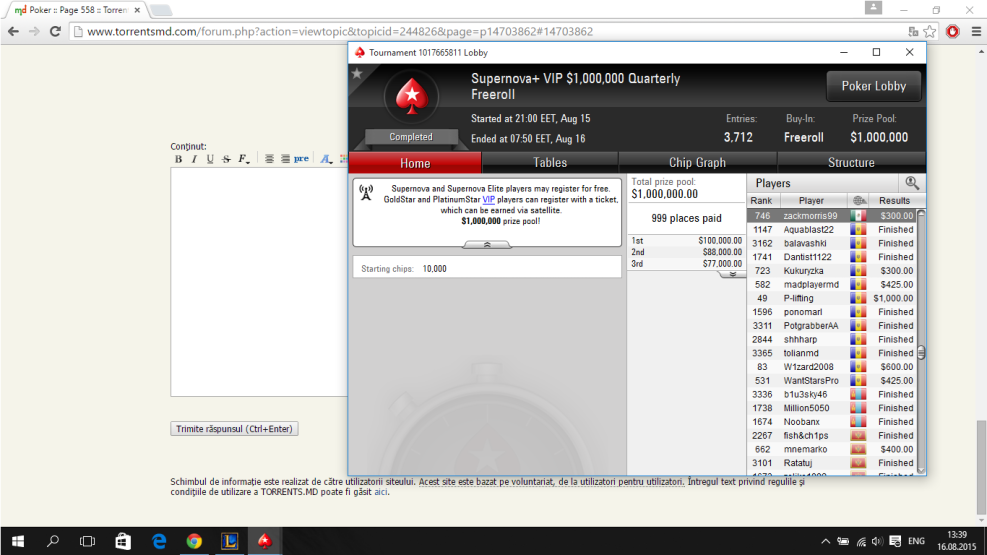Click inside the reply content text area
987x555 pixels.
tap(258, 280)
